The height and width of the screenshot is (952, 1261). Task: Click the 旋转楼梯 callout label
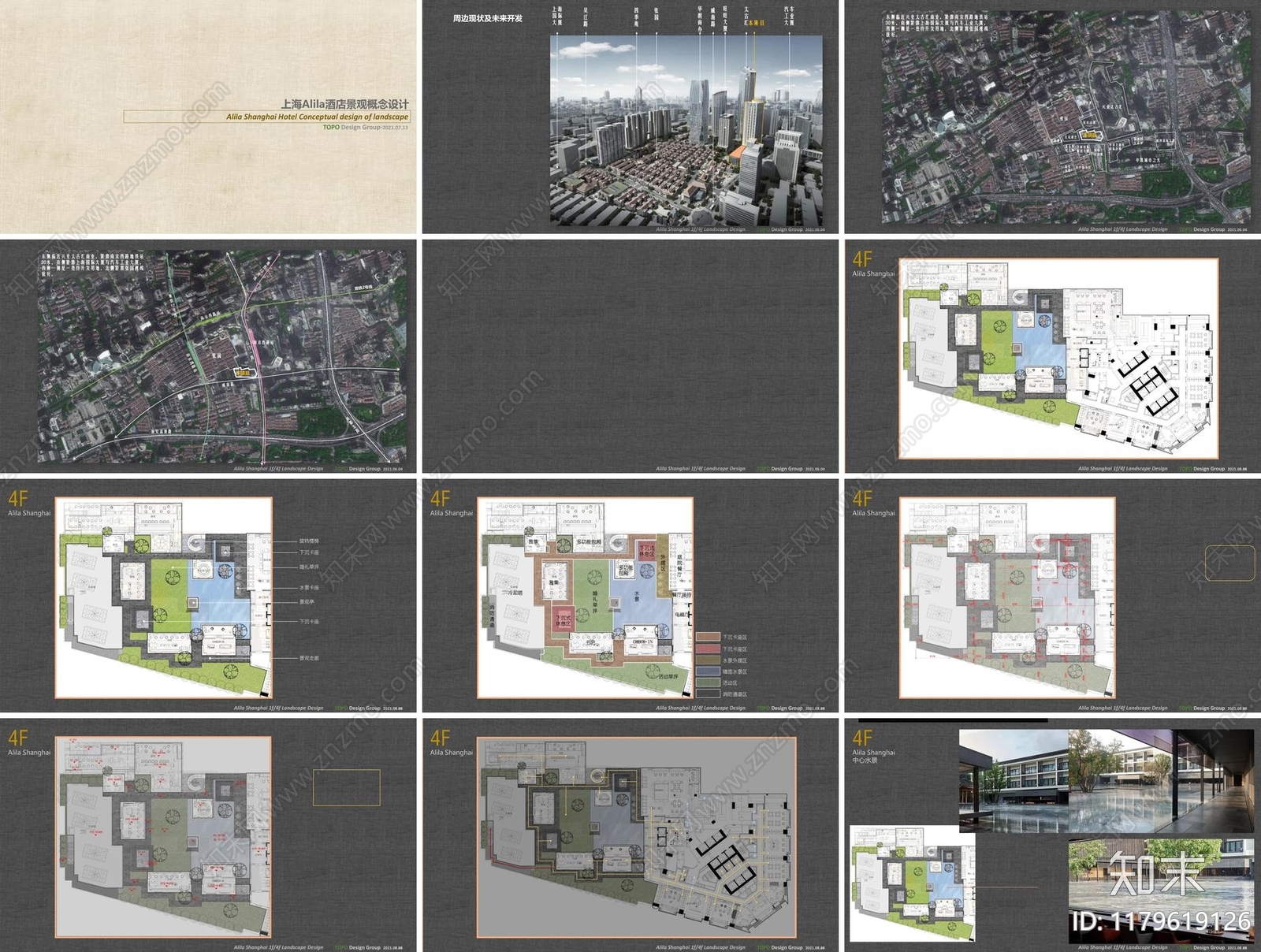(309, 541)
